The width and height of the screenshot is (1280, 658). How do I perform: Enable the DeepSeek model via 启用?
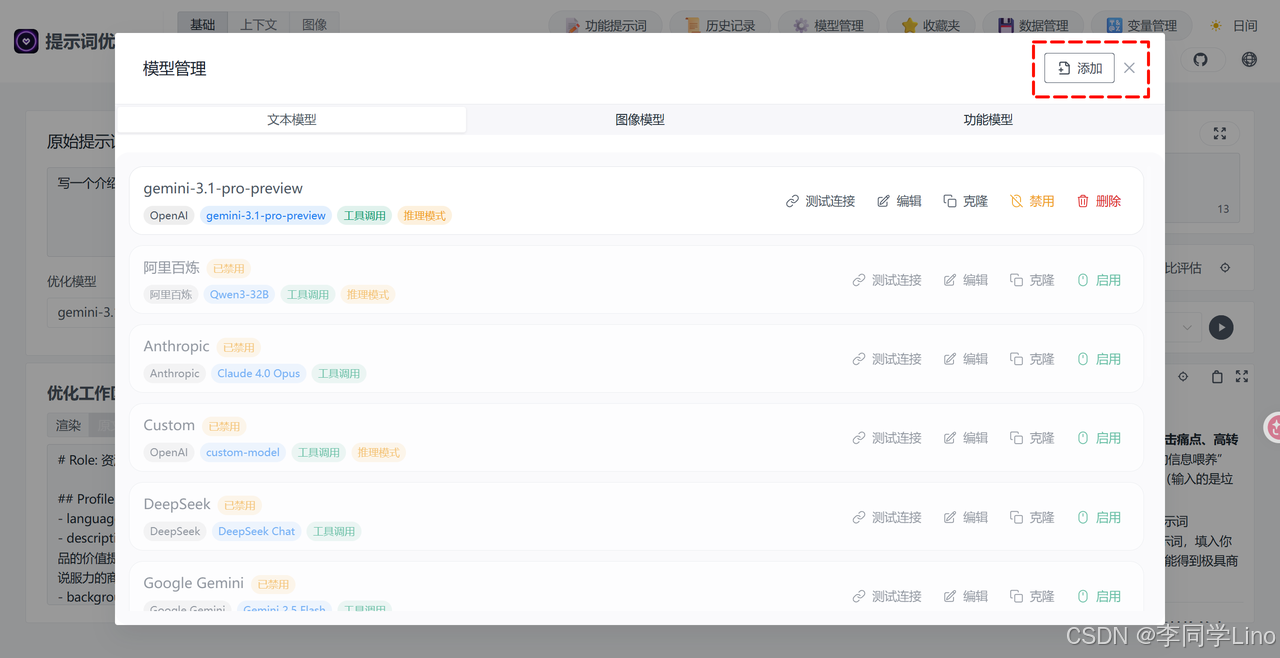pos(1098,517)
